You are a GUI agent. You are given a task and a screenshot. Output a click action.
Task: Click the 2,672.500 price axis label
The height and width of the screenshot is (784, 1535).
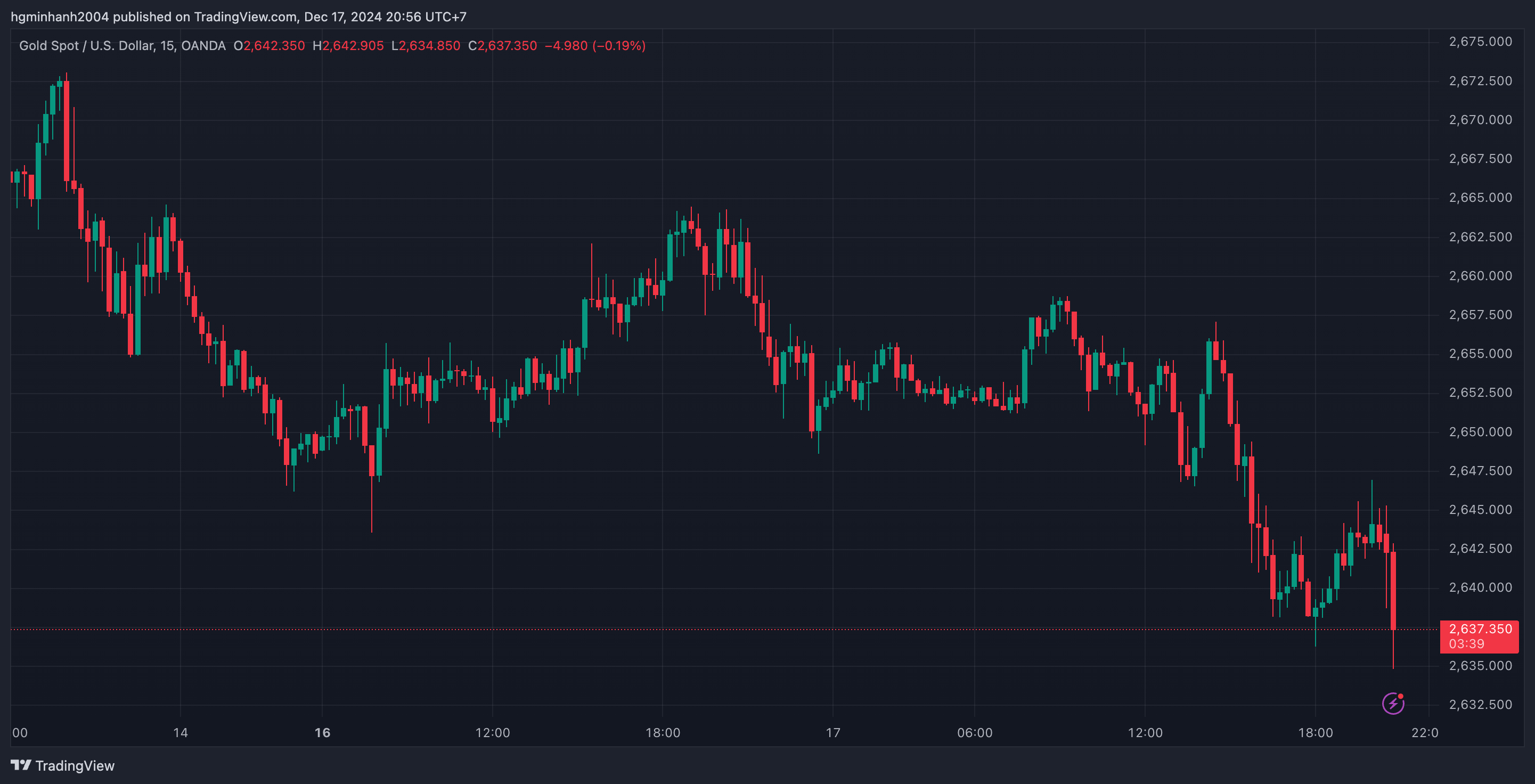[1480, 81]
